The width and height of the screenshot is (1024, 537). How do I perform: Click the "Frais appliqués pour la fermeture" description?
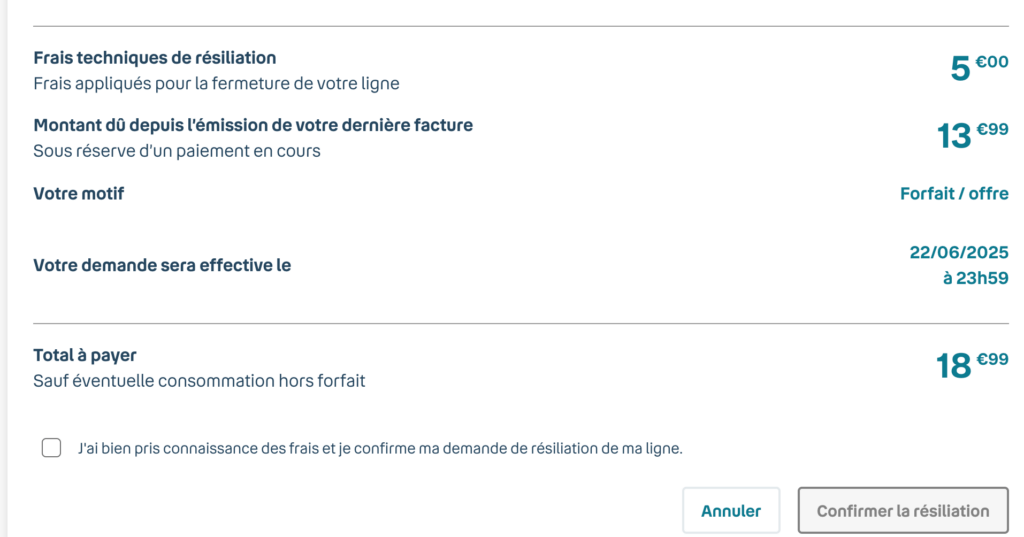pyautogui.click(x=216, y=84)
